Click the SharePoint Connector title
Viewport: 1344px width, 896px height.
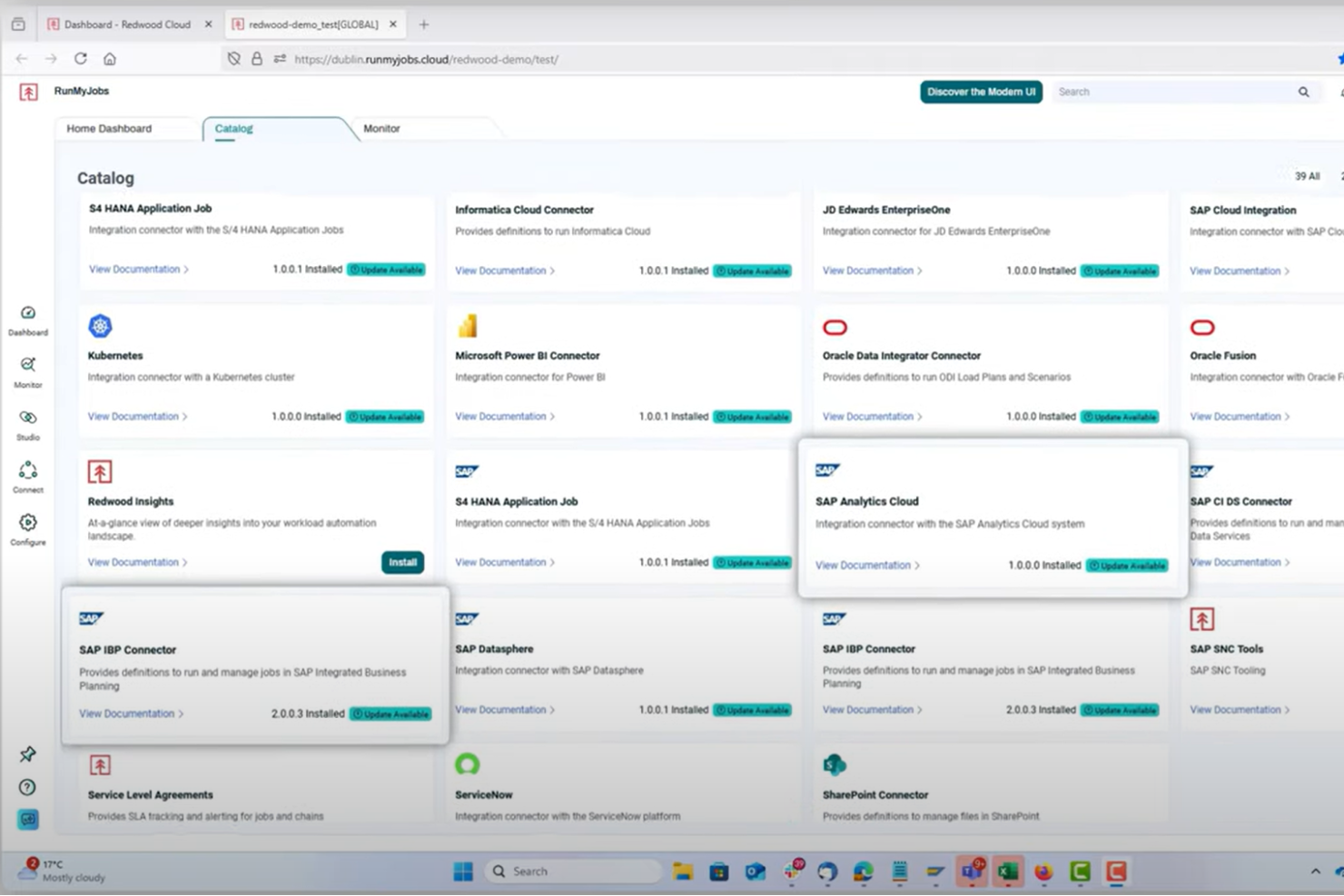pos(875,795)
